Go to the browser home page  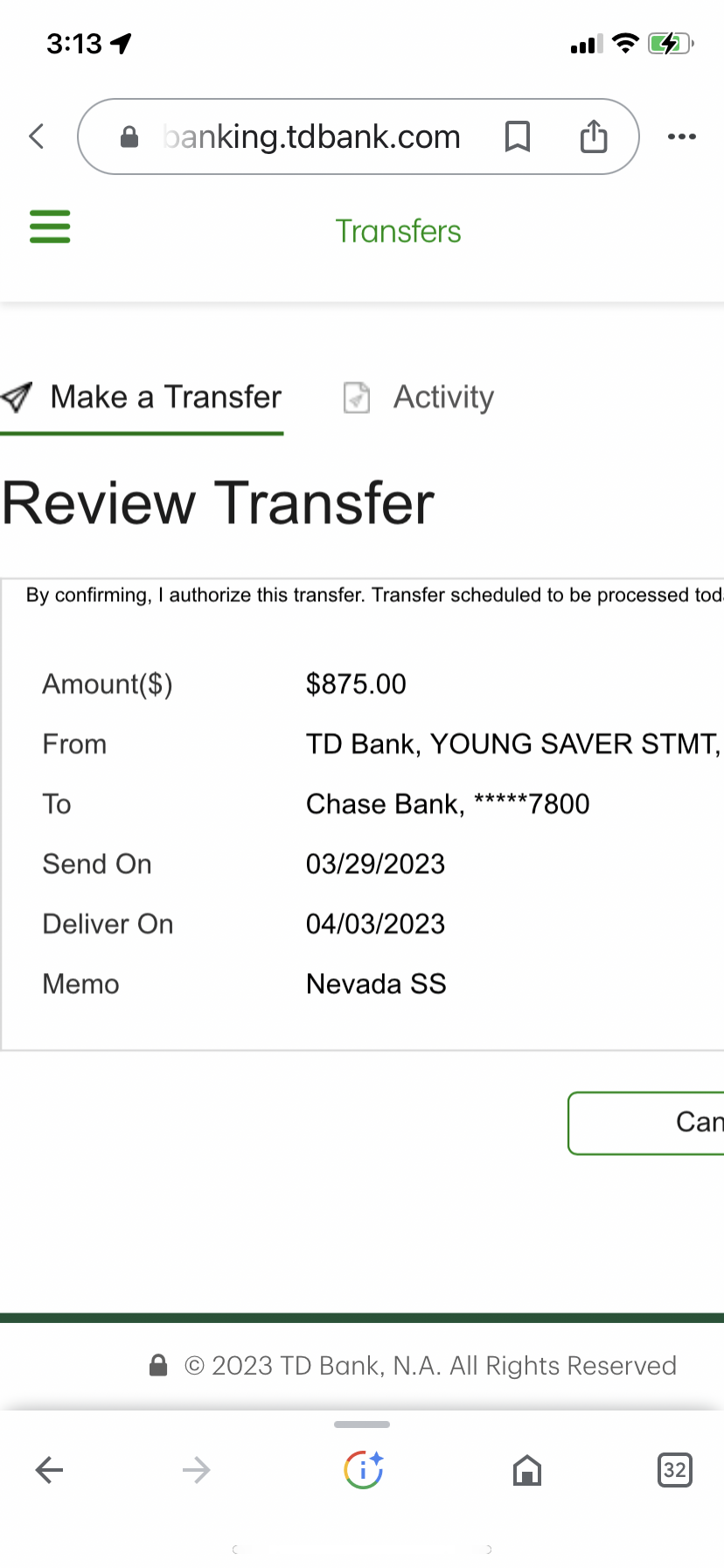click(x=526, y=1470)
